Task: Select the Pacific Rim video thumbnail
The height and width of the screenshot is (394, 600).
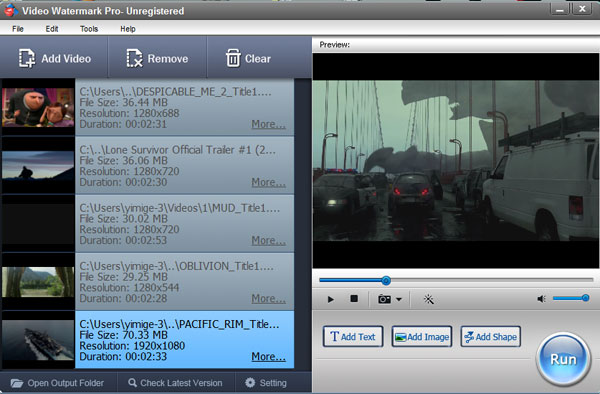Action: pyautogui.click(x=38, y=340)
